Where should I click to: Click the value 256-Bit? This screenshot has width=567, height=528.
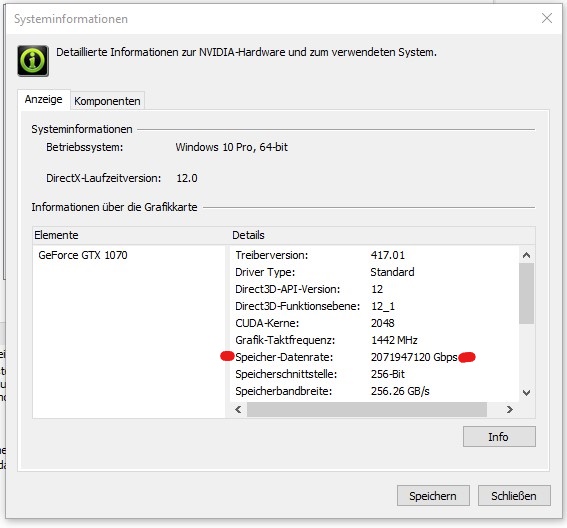click(x=388, y=374)
